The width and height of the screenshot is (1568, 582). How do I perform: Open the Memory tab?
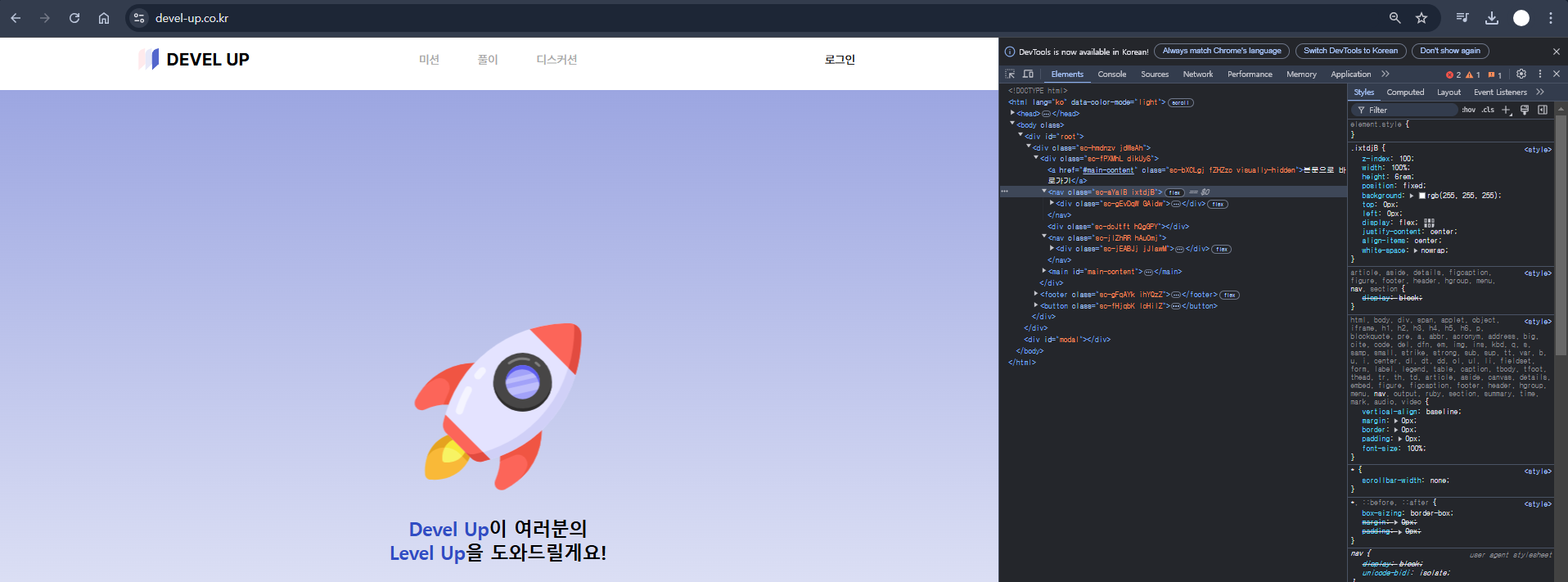click(x=1301, y=74)
